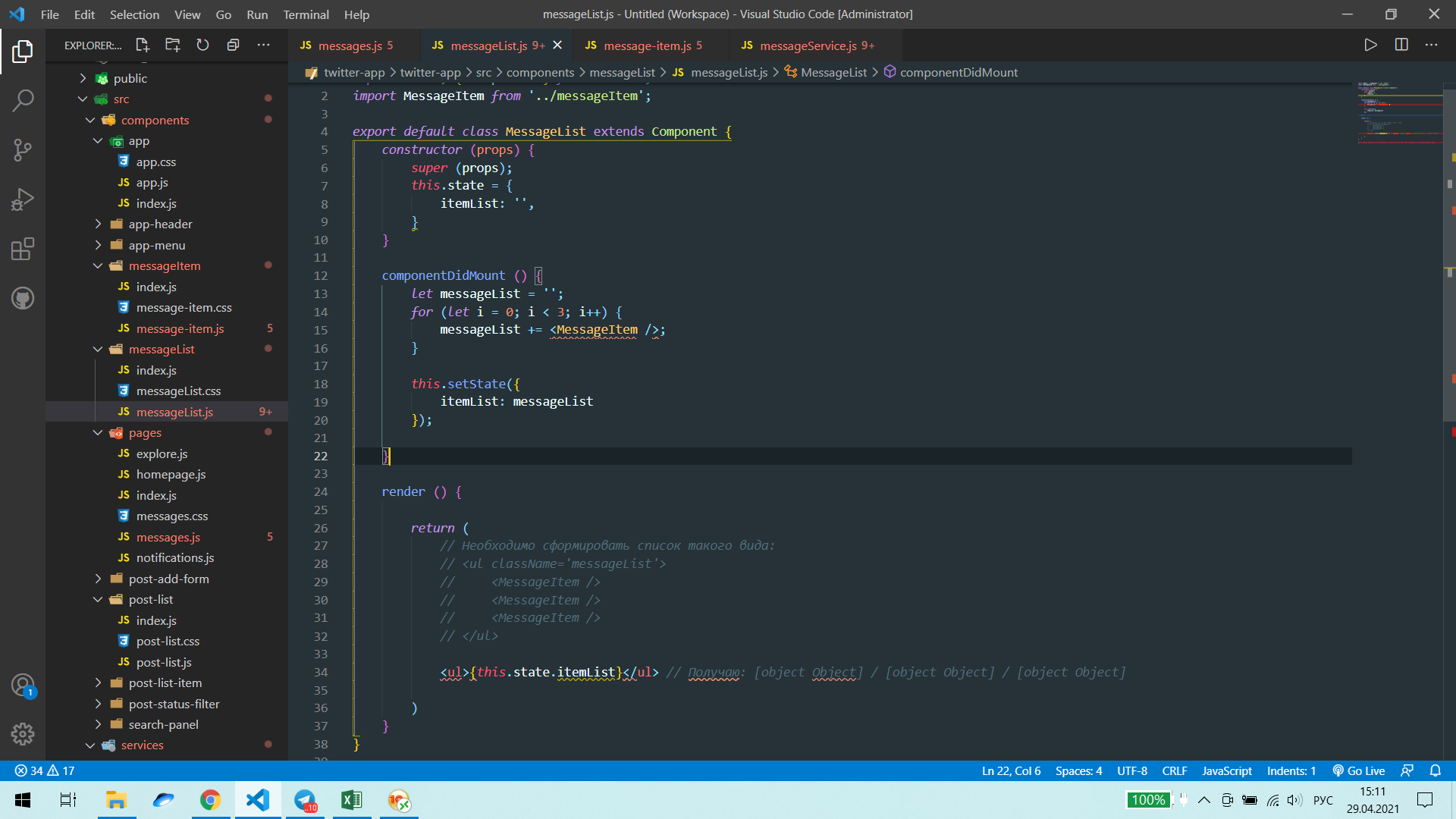Open notifications bell in status bar
Image resolution: width=1456 pixels, height=819 pixels.
pyautogui.click(x=1436, y=770)
